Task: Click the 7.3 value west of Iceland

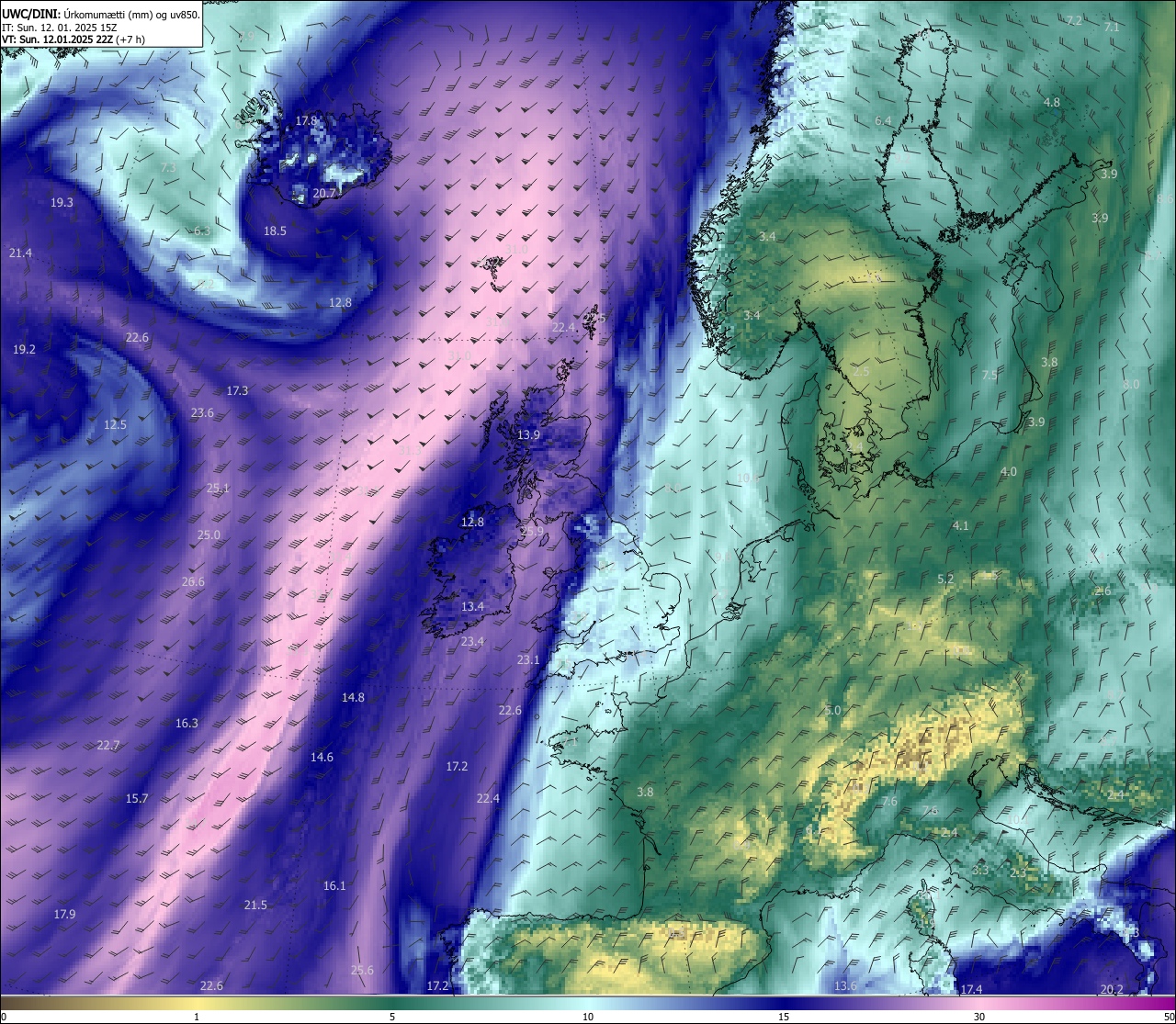Action: pos(168,168)
